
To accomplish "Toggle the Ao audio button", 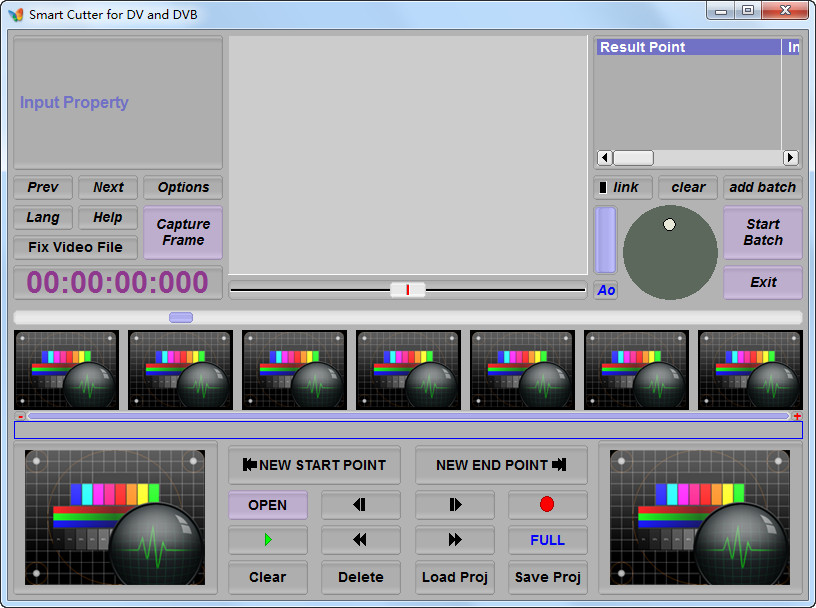I will [x=606, y=290].
